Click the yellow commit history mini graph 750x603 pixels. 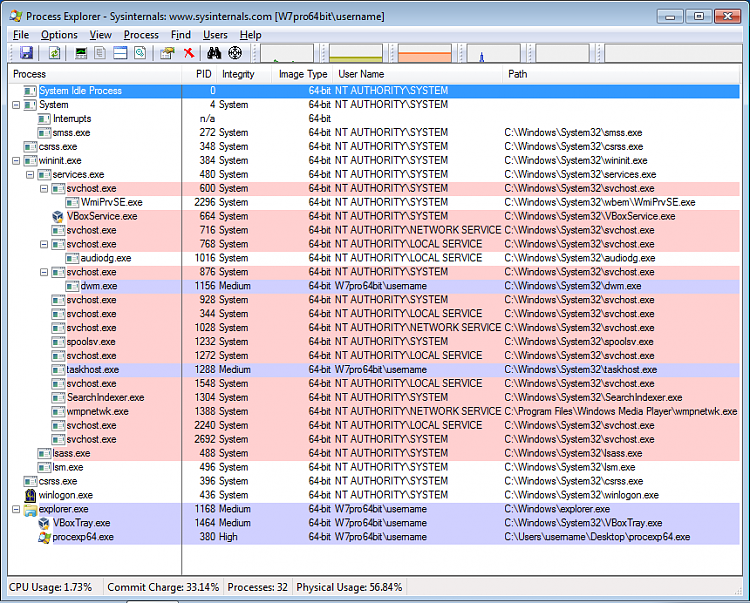point(356,54)
